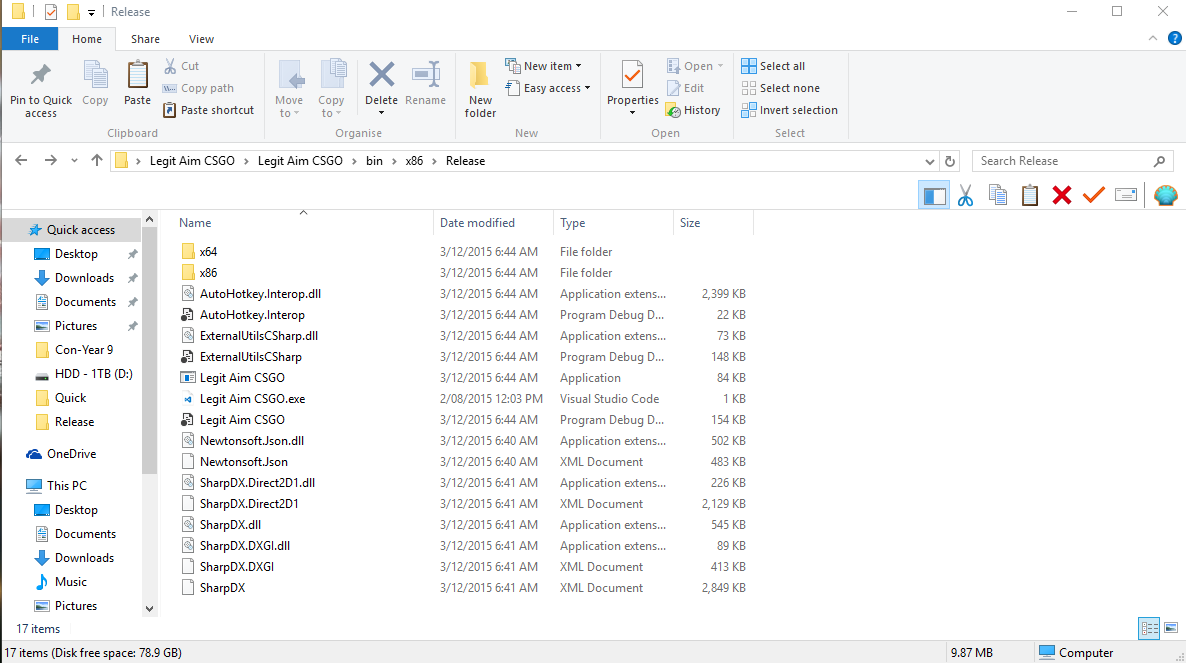Click the Copy ribbon icon
The height and width of the screenshot is (663, 1186).
click(x=95, y=76)
